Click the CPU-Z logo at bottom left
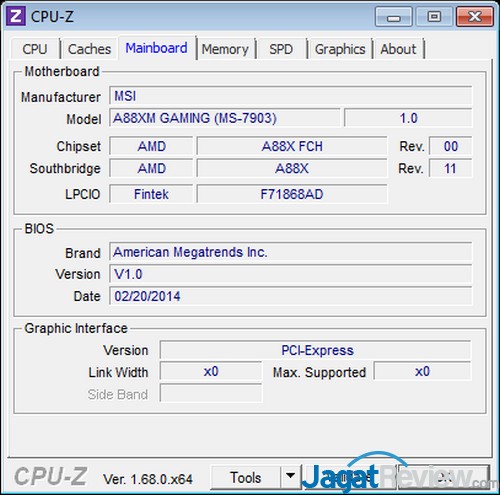This screenshot has width=500, height=495. (x=51, y=476)
